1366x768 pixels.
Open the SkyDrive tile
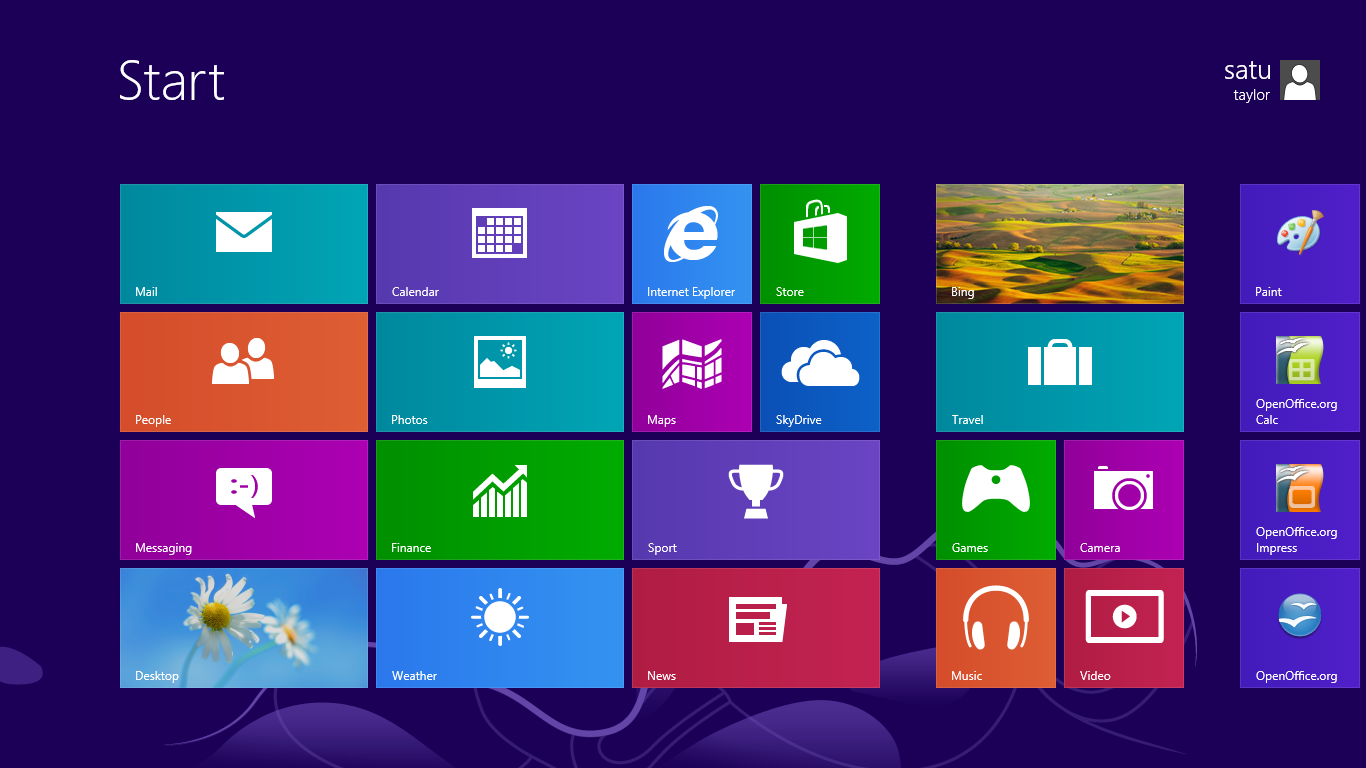coord(820,372)
